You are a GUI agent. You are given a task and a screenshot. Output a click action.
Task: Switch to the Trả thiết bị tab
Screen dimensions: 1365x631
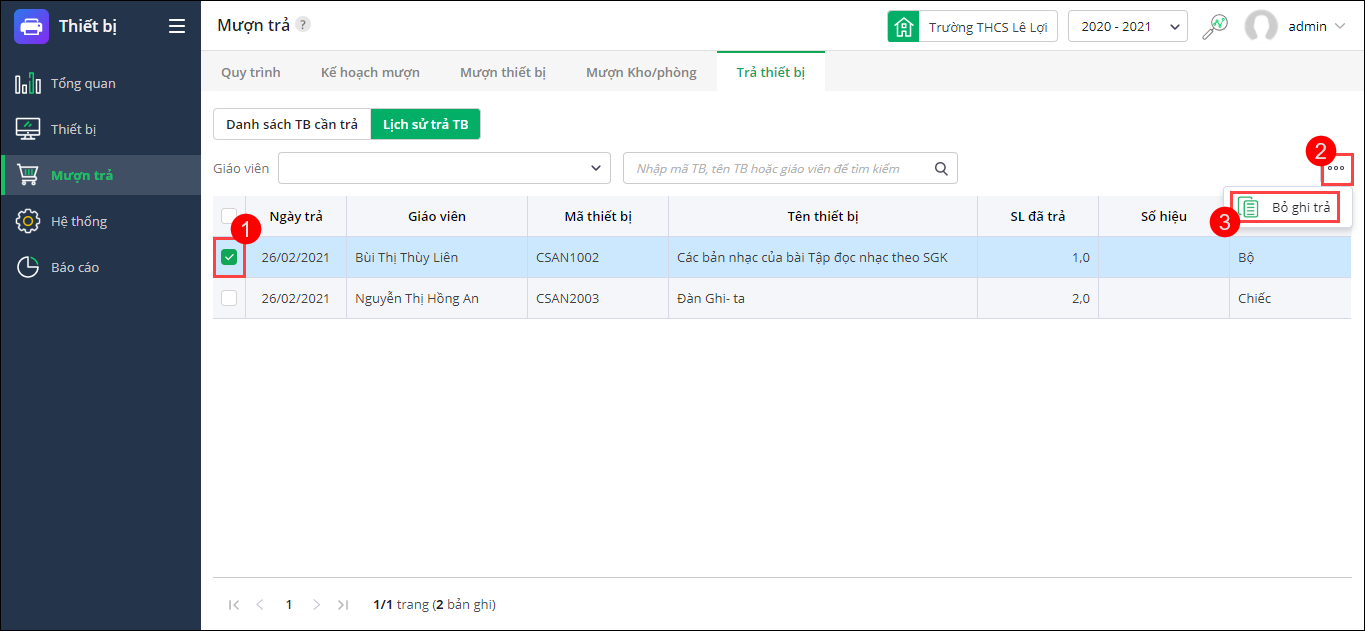pos(771,72)
